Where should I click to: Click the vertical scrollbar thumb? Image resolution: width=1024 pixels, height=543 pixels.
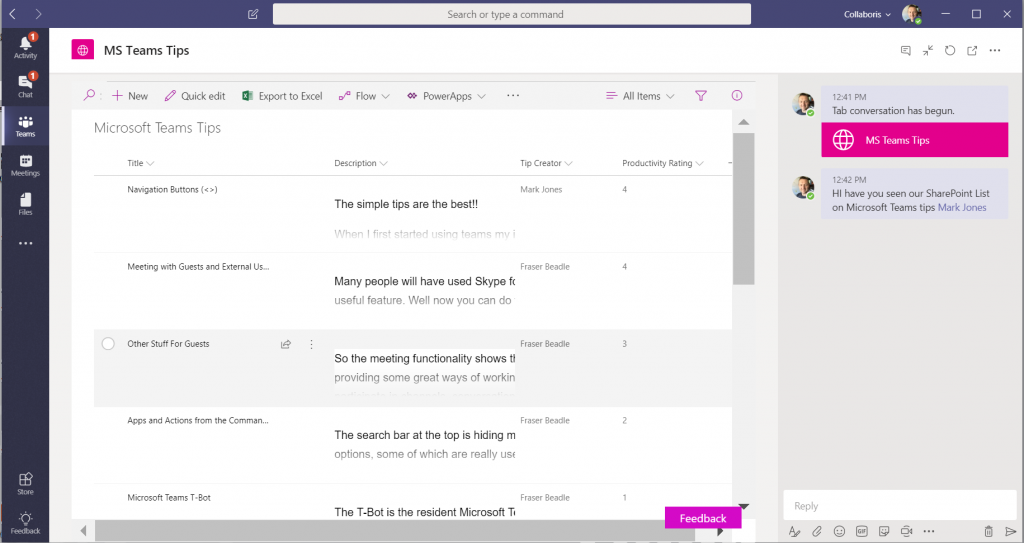[743, 208]
